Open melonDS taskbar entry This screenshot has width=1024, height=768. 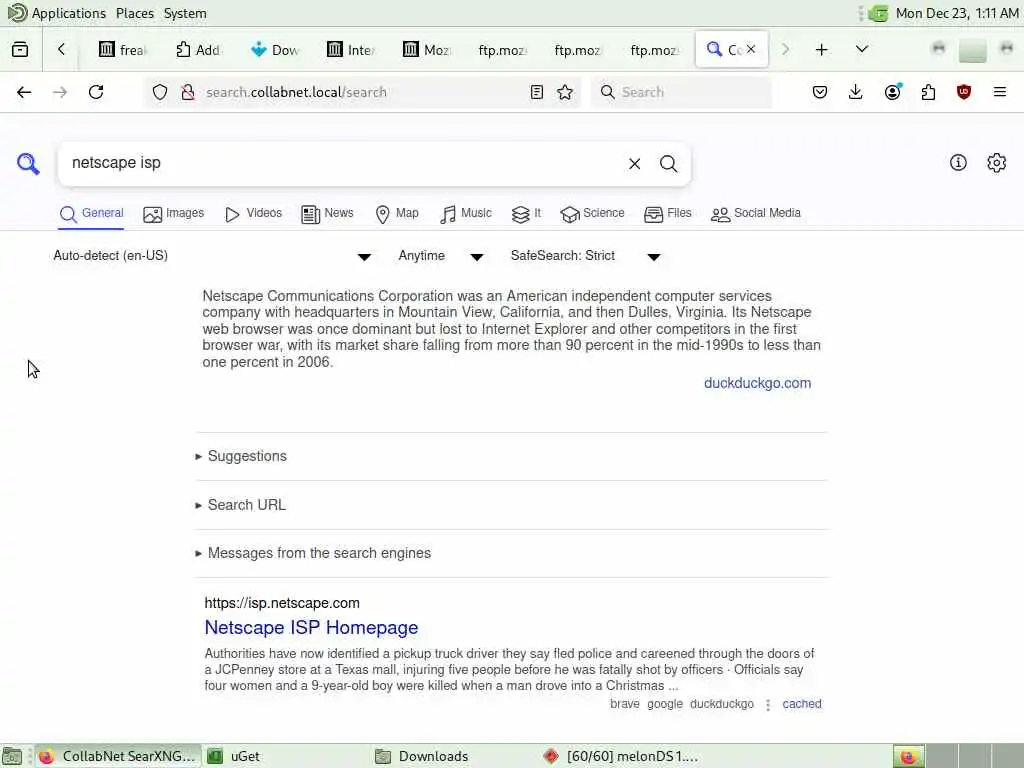point(620,756)
